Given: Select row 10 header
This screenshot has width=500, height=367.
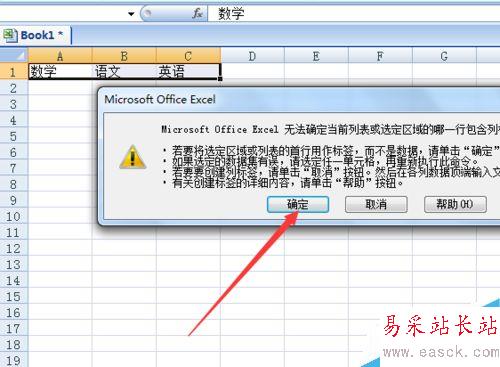Looking at the screenshot, I should point(14,216).
